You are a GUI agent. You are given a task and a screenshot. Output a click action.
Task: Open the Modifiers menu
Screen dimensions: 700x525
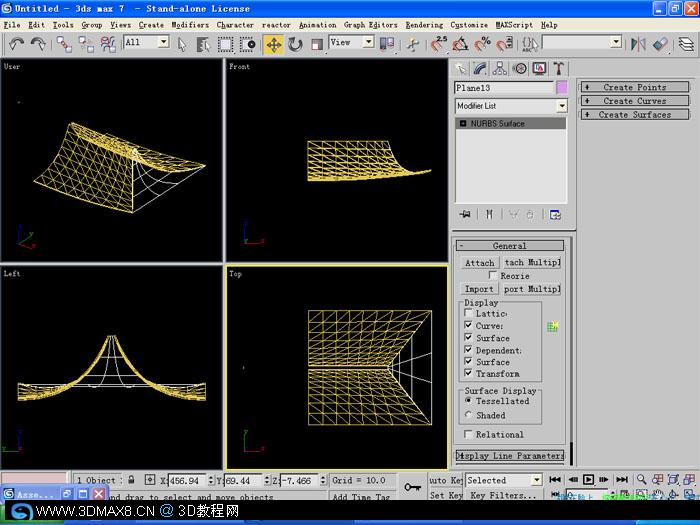coord(190,25)
